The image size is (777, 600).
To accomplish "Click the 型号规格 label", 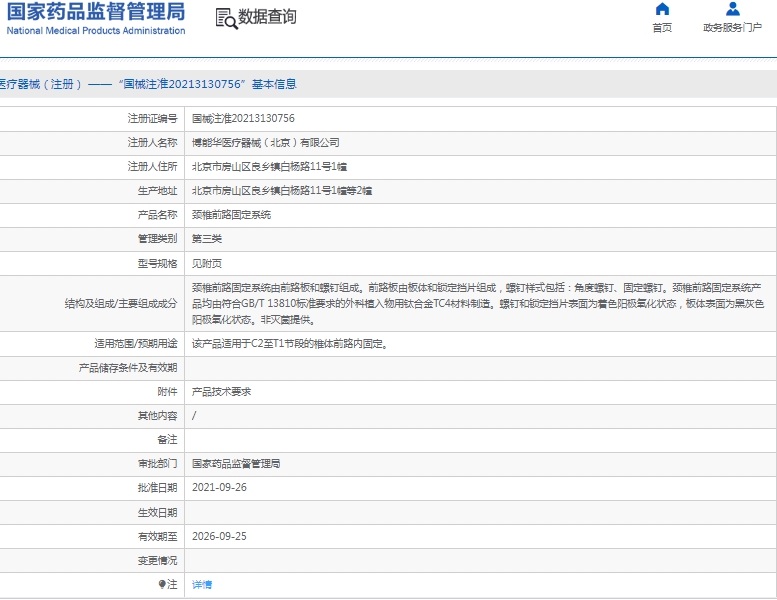I will pos(158,264).
